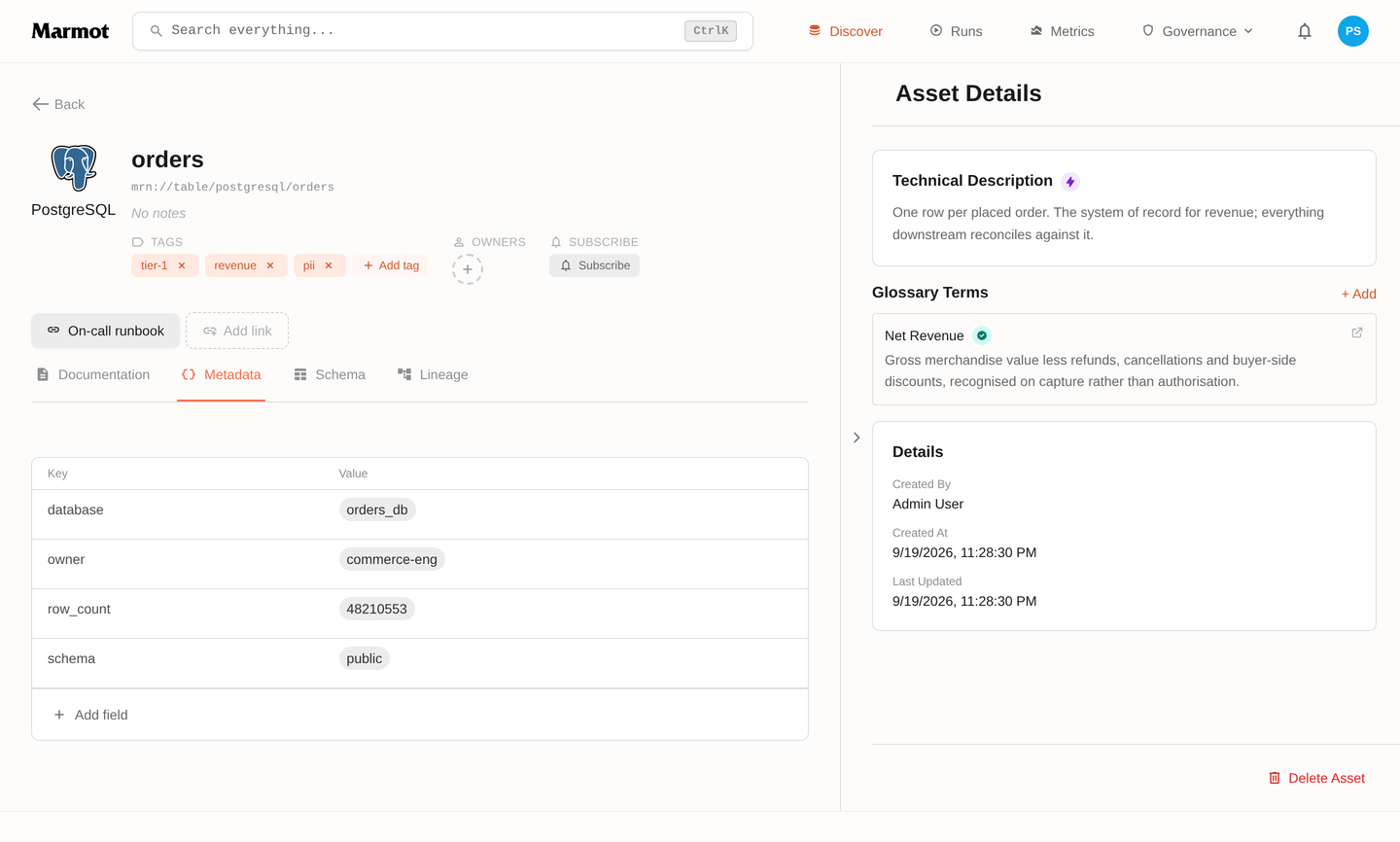The height and width of the screenshot is (842, 1400).
Task: Click the Add tag button
Action: (x=391, y=265)
